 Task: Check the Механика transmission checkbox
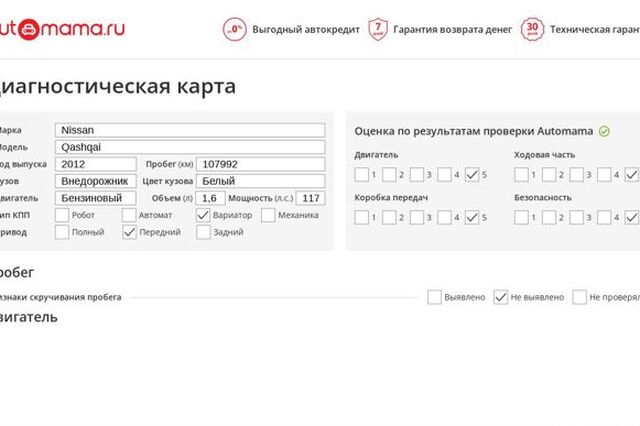click(268, 215)
